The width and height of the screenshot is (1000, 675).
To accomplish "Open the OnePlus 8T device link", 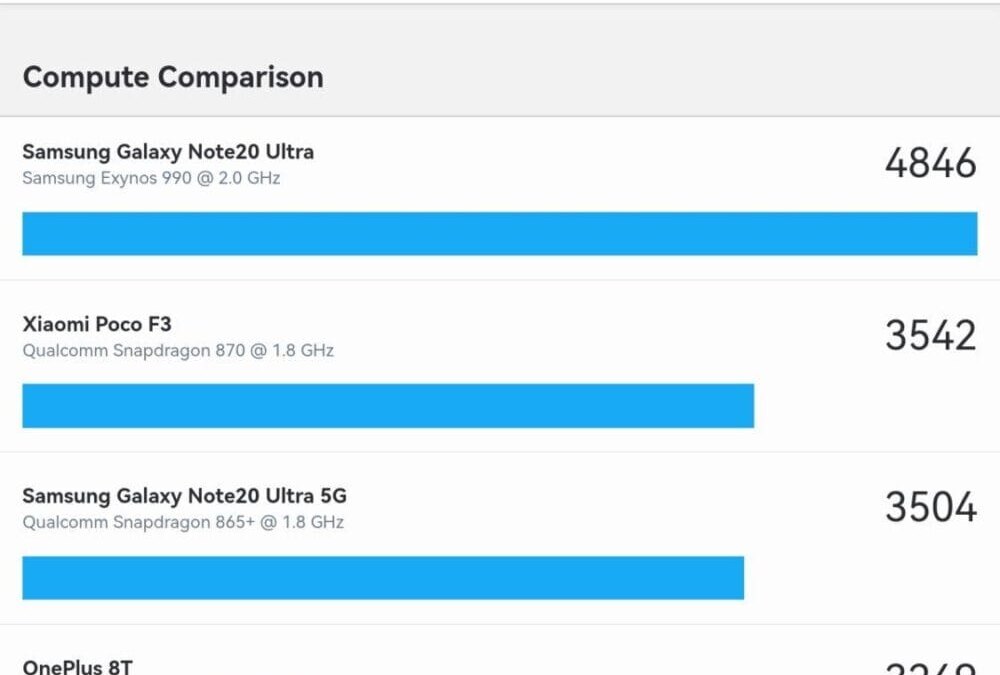I will coord(77,666).
